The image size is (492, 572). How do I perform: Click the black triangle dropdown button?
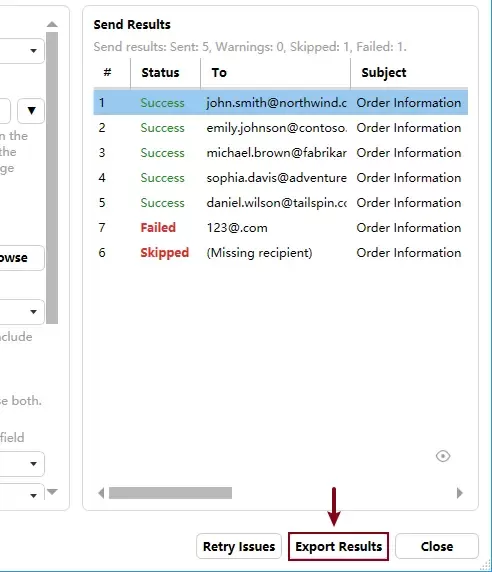click(31, 111)
